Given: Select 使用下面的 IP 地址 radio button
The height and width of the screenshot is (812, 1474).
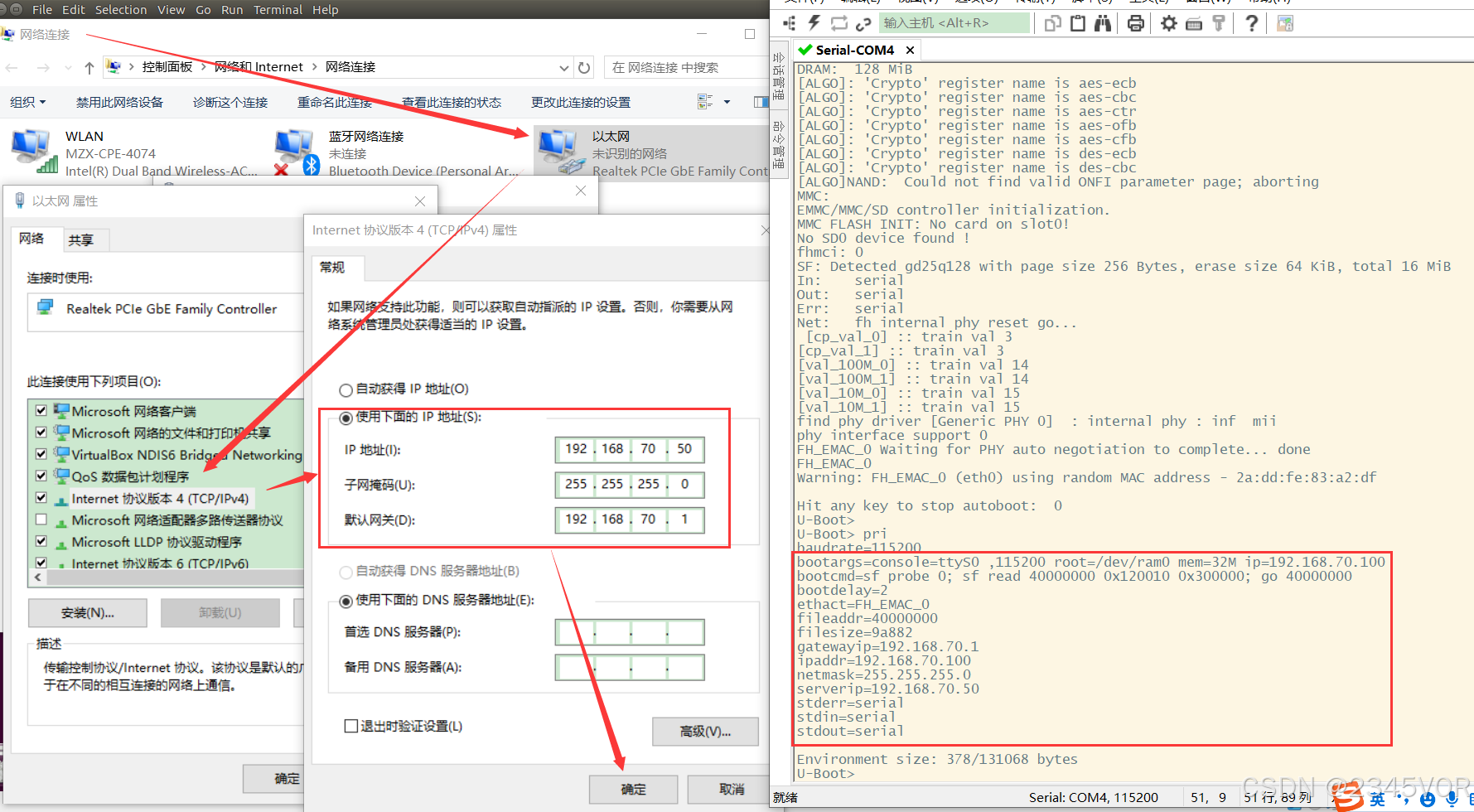Looking at the screenshot, I should 346,418.
